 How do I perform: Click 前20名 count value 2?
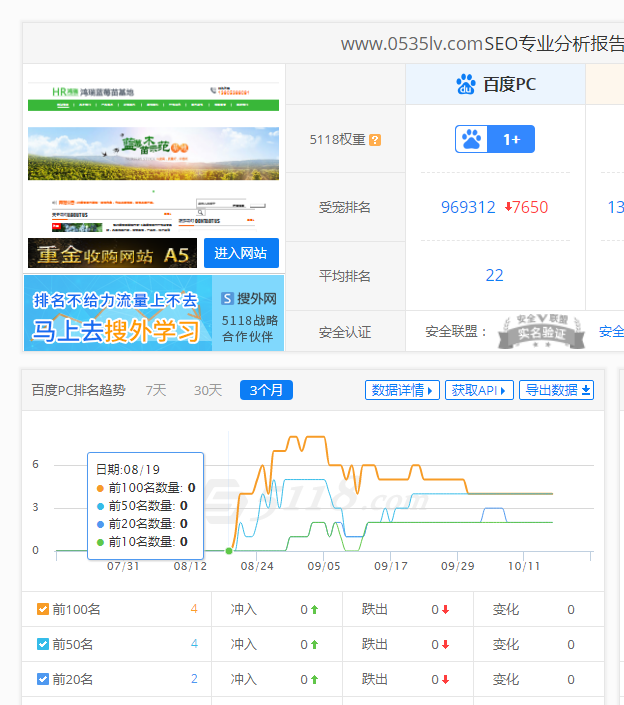194,679
